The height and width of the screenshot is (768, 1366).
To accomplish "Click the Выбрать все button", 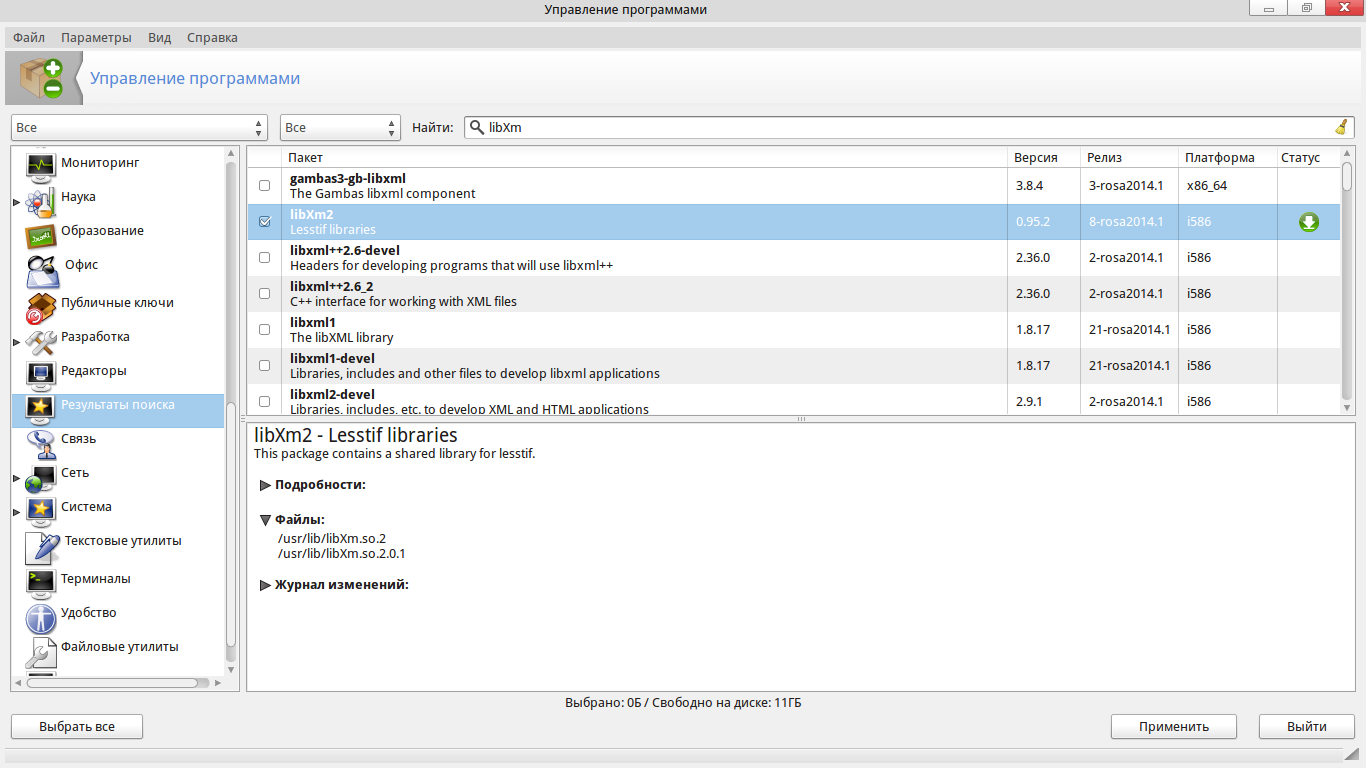I will [x=77, y=727].
